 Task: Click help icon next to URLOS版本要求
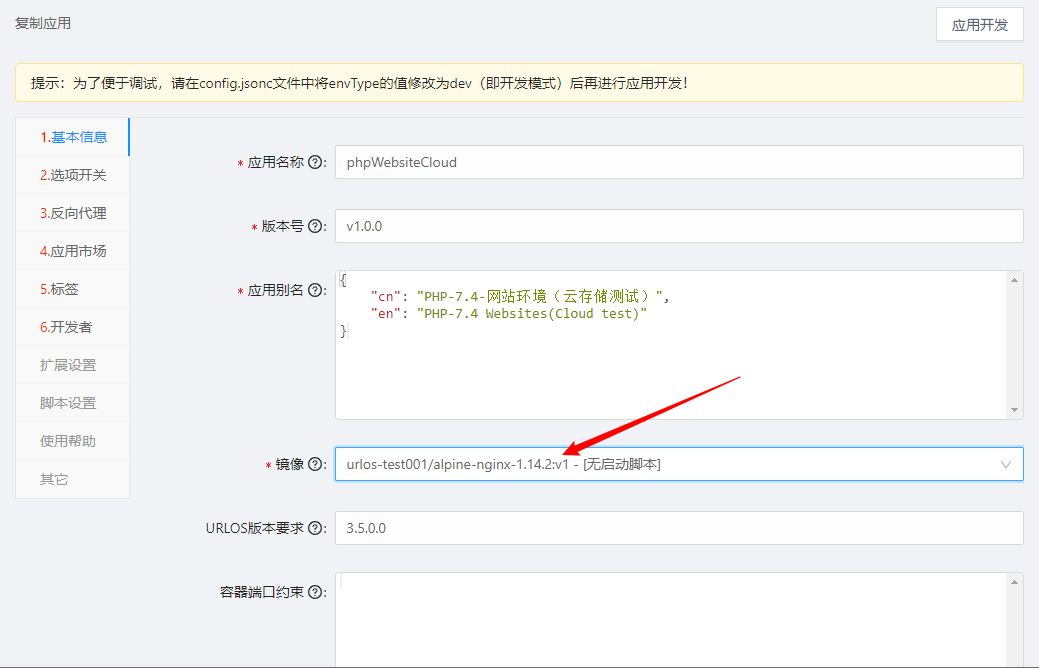tap(316, 528)
